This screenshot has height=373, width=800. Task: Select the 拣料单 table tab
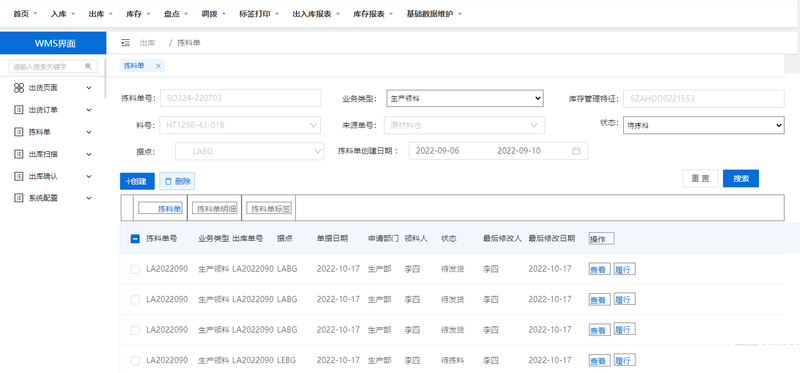click(160, 208)
